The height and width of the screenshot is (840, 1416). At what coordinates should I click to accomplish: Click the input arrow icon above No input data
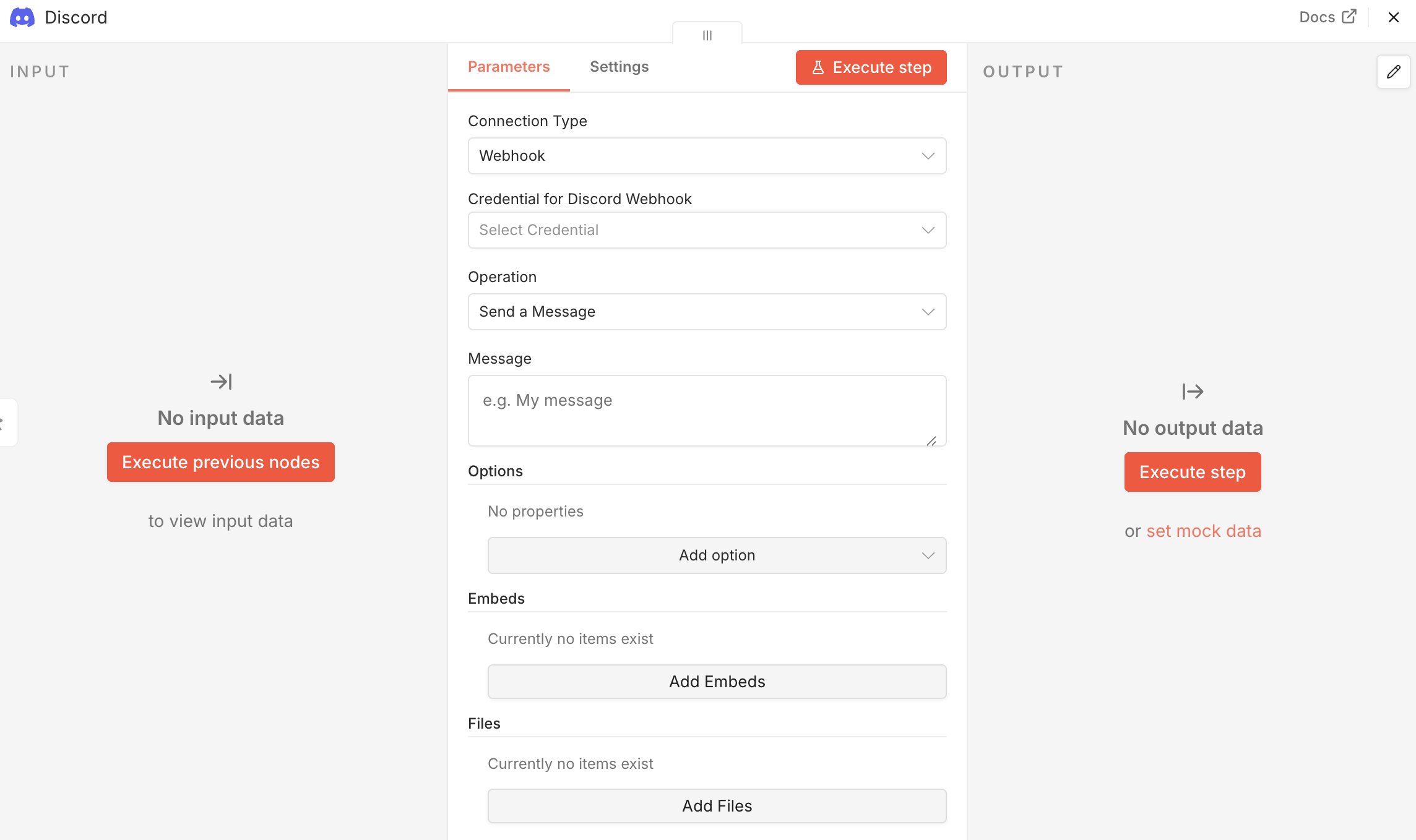[221, 382]
